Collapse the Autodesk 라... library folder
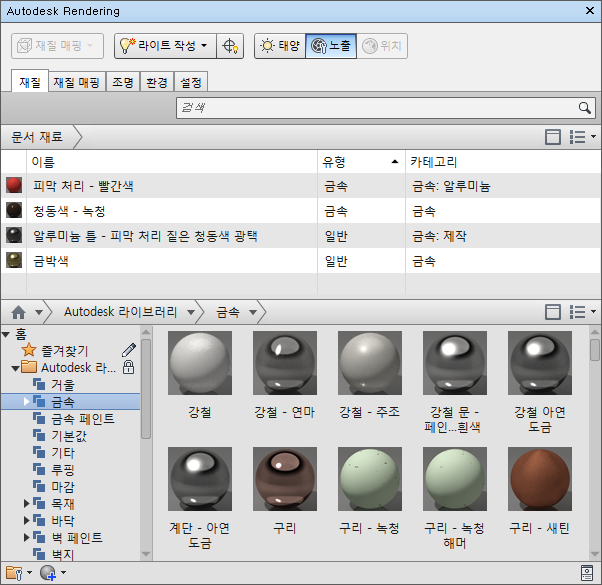This screenshot has width=602, height=585. (15, 369)
